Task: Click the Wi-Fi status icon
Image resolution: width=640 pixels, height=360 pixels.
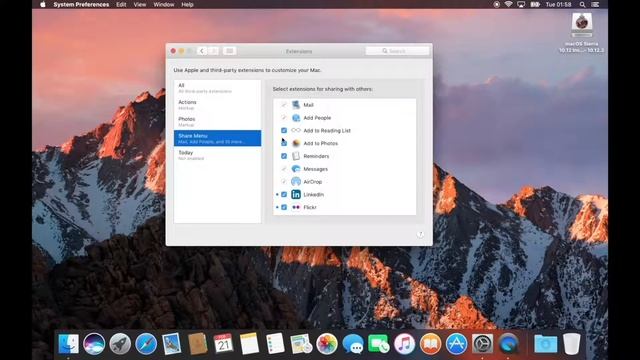Action: (x=508, y=4)
